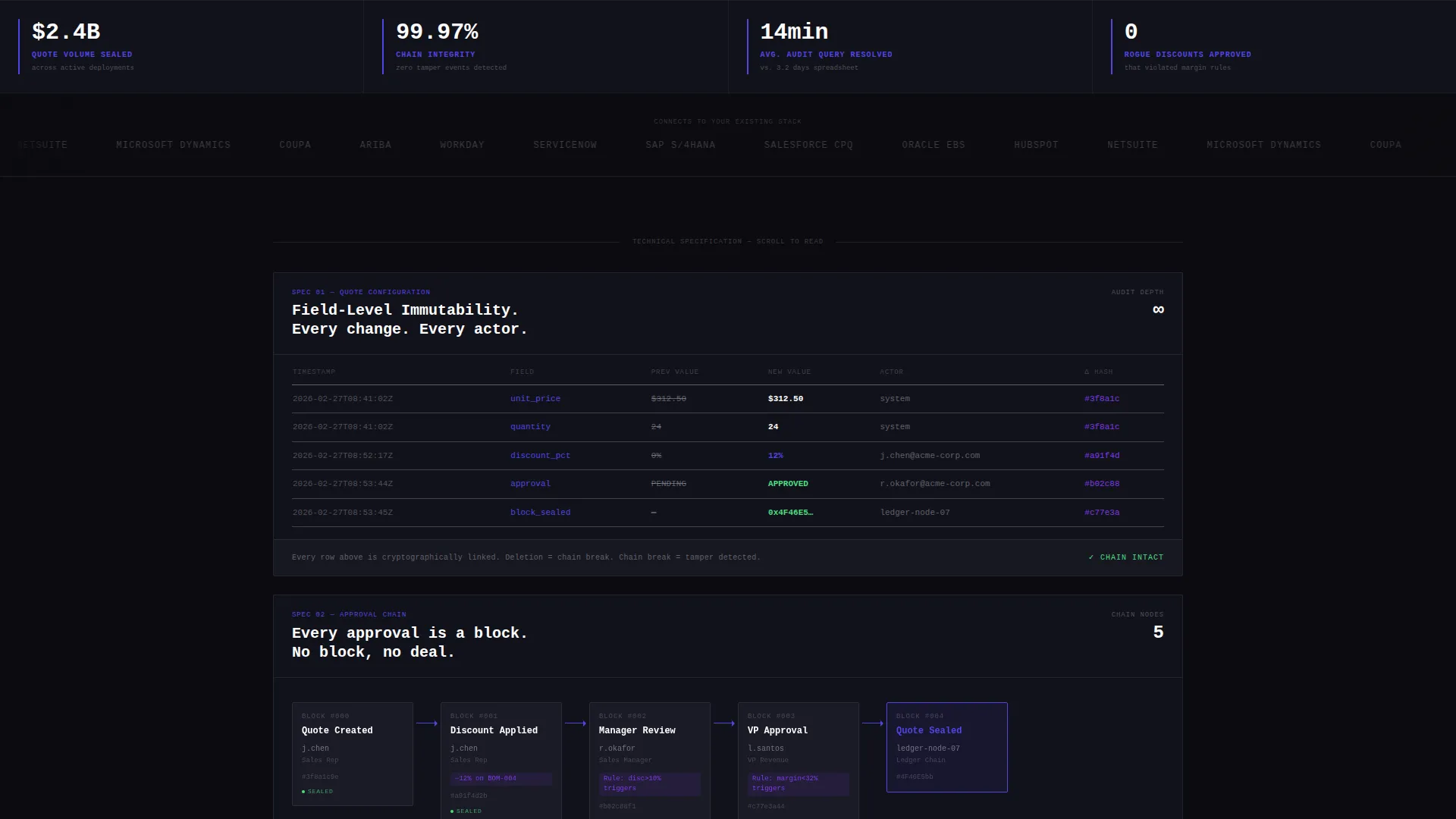Image resolution: width=1456 pixels, height=819 pixels.
Task: Click hash #4F46E5bb in Quote Sealed block
Action: tap(915, 777)
